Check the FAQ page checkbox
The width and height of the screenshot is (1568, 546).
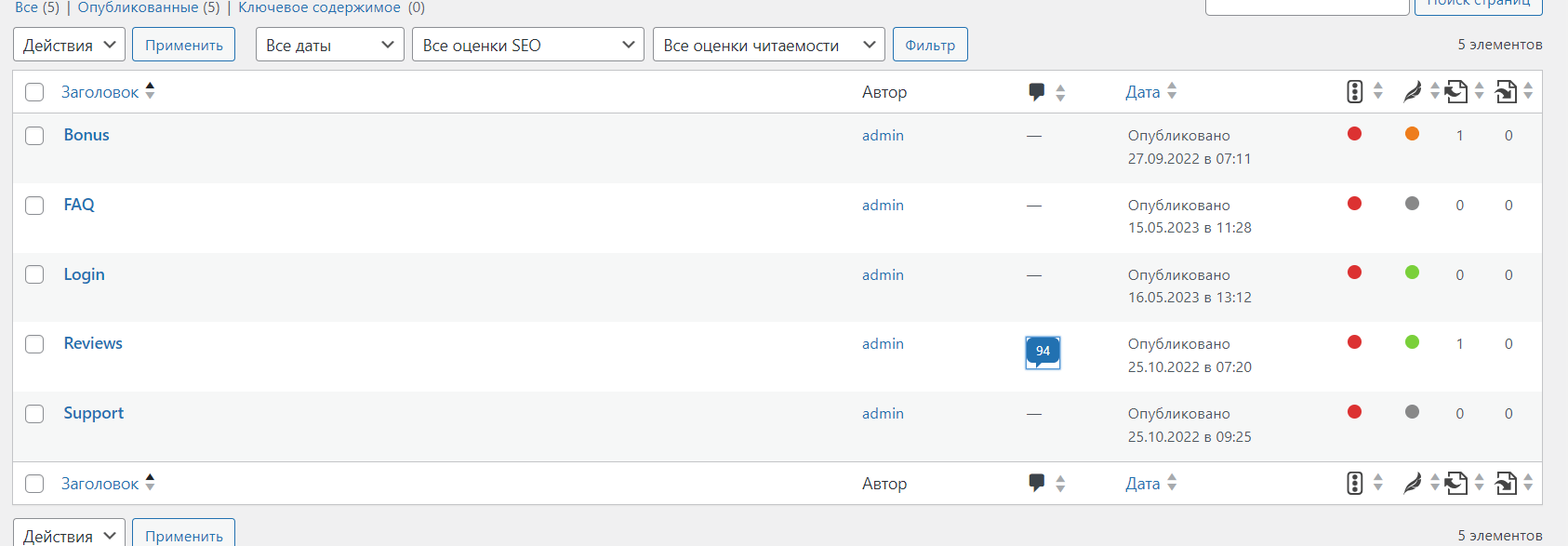click(34, 206)
